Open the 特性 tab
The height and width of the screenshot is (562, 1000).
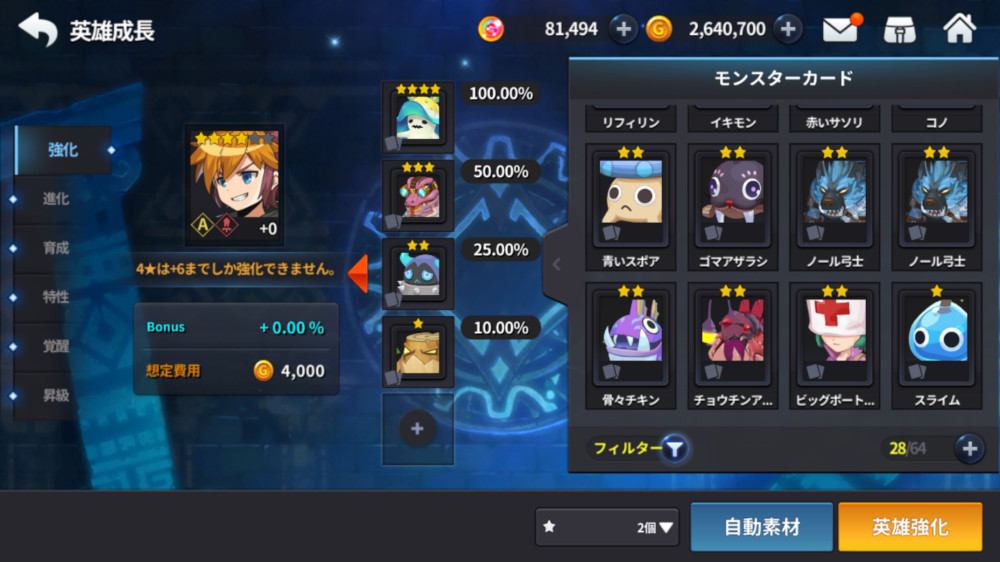(56, 297)
